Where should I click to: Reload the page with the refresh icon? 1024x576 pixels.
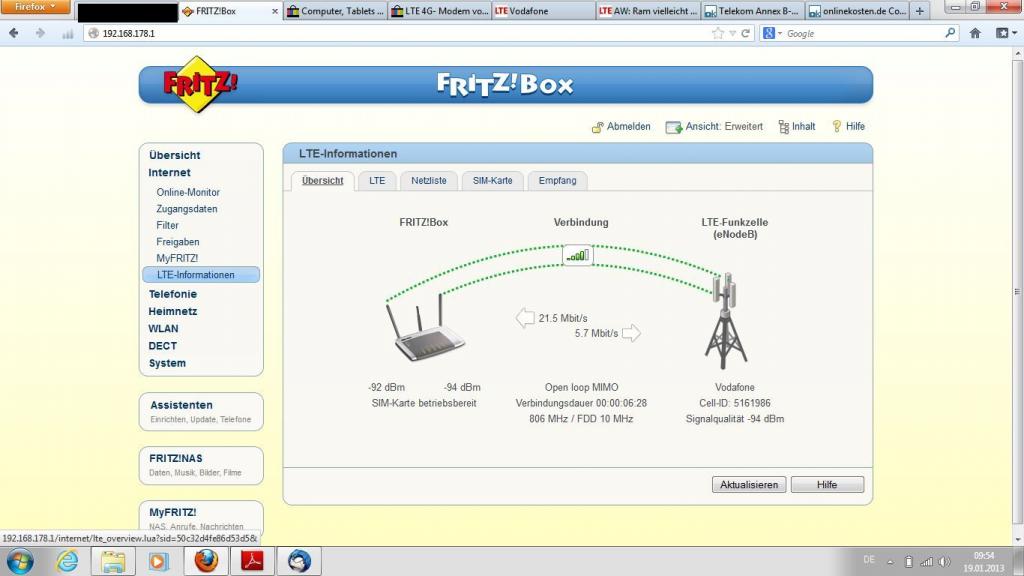coord(745,33)
